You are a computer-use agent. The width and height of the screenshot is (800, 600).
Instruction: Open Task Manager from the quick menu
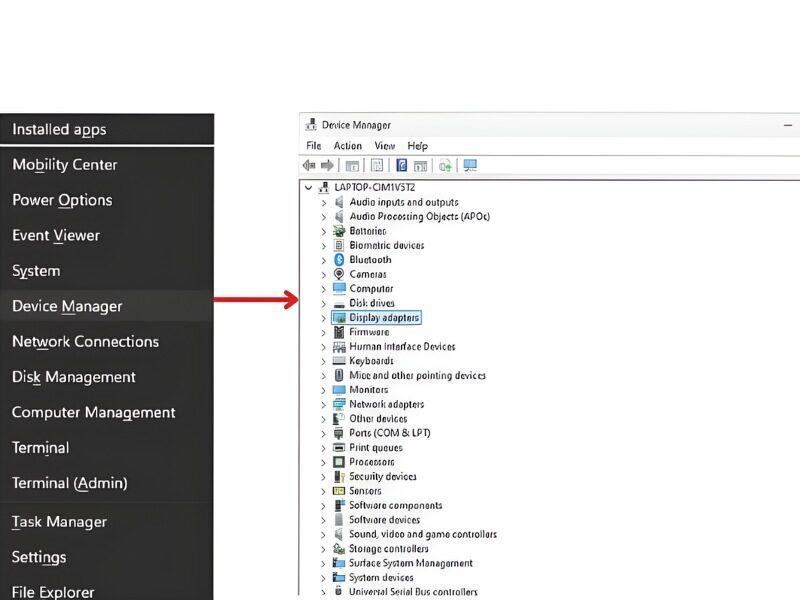tap(59, 522)
